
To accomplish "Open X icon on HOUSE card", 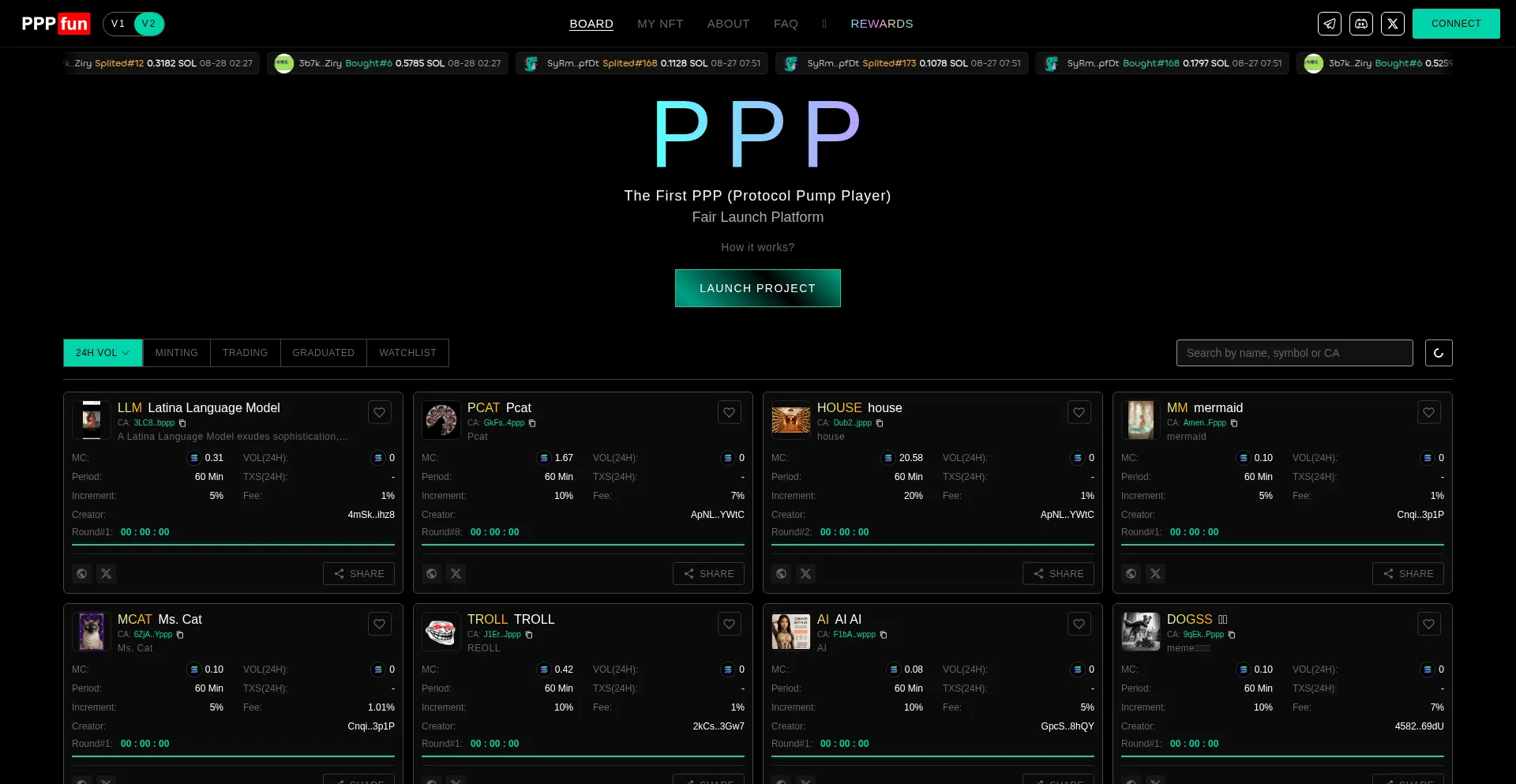I will click(x=806, y=574).
